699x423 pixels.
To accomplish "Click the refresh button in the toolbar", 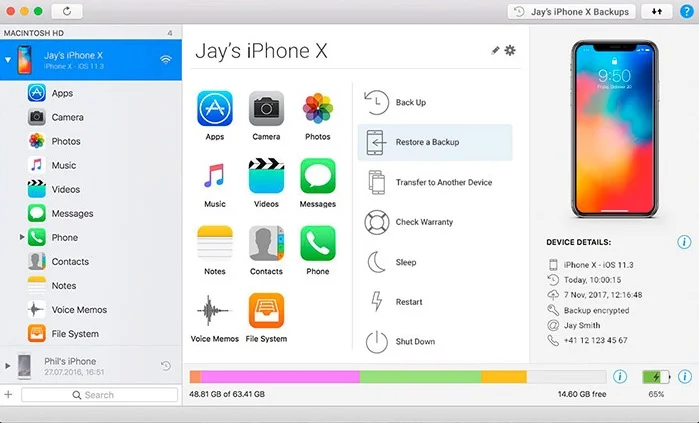I will tap(67, 11).
